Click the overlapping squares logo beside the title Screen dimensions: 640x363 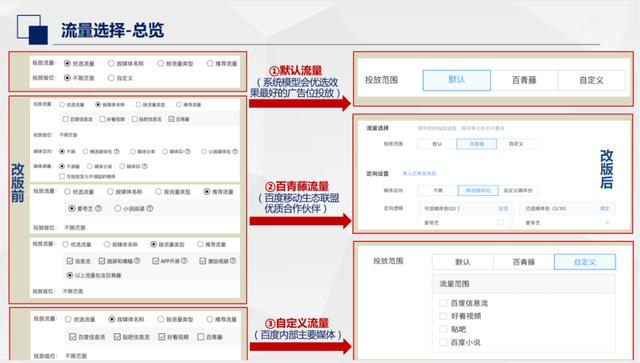[x=32, y=29]
